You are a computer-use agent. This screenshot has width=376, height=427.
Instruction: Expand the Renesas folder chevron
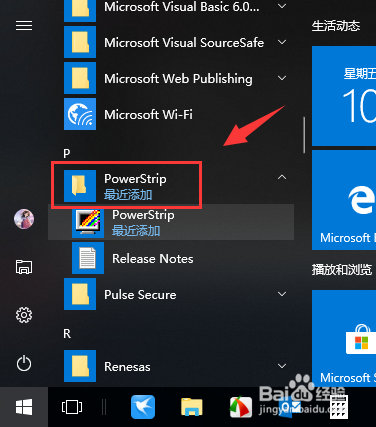pyautogui.click(x=282, y=366)
